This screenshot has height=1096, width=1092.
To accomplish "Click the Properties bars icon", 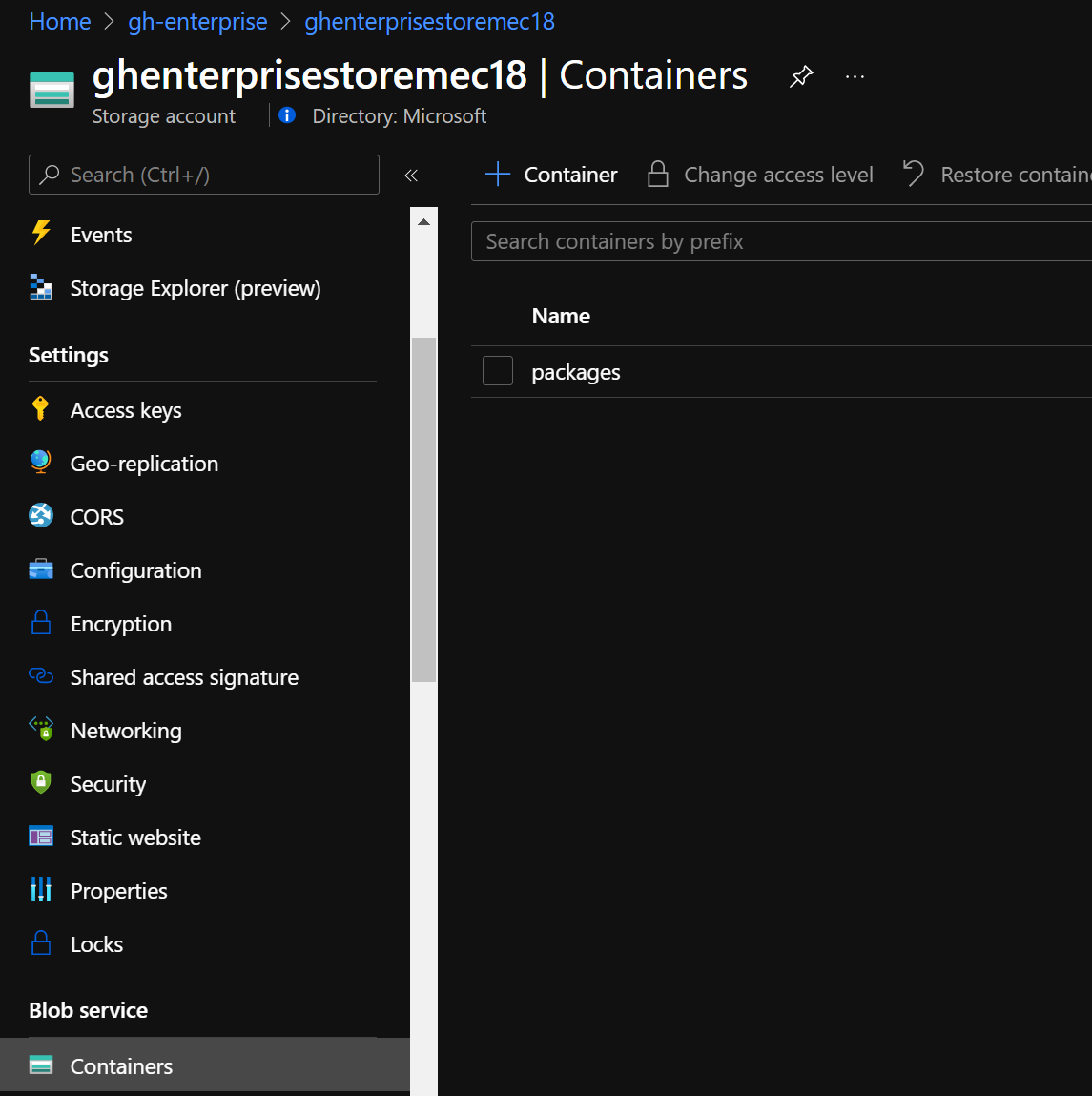I will tap(40, 889).
